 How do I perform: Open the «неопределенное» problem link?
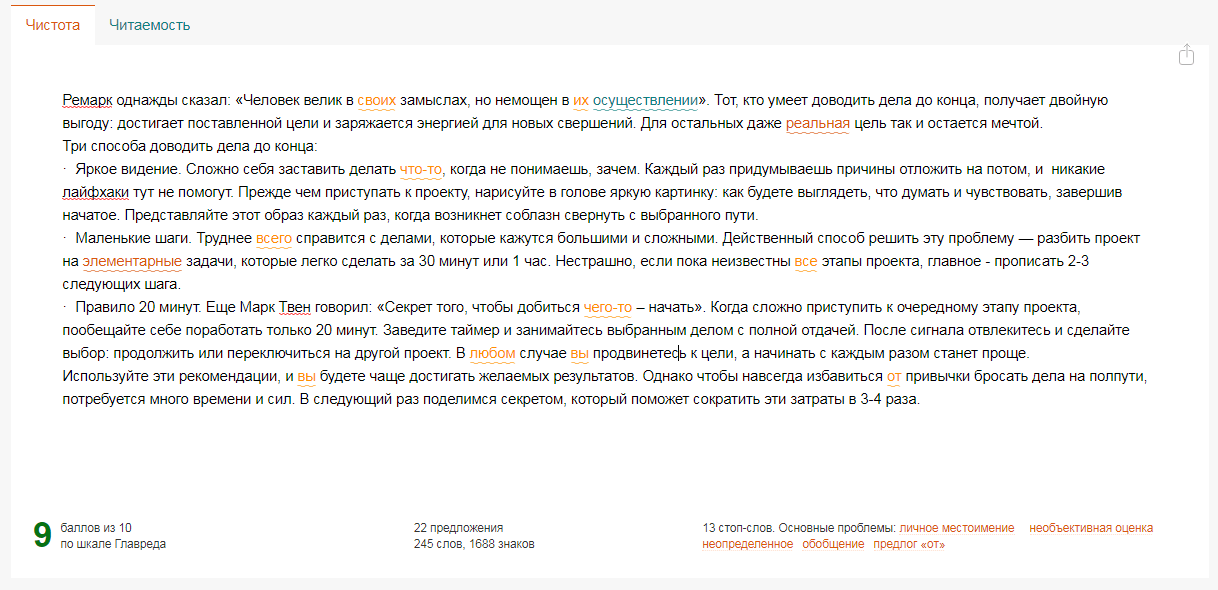(748, 544)
